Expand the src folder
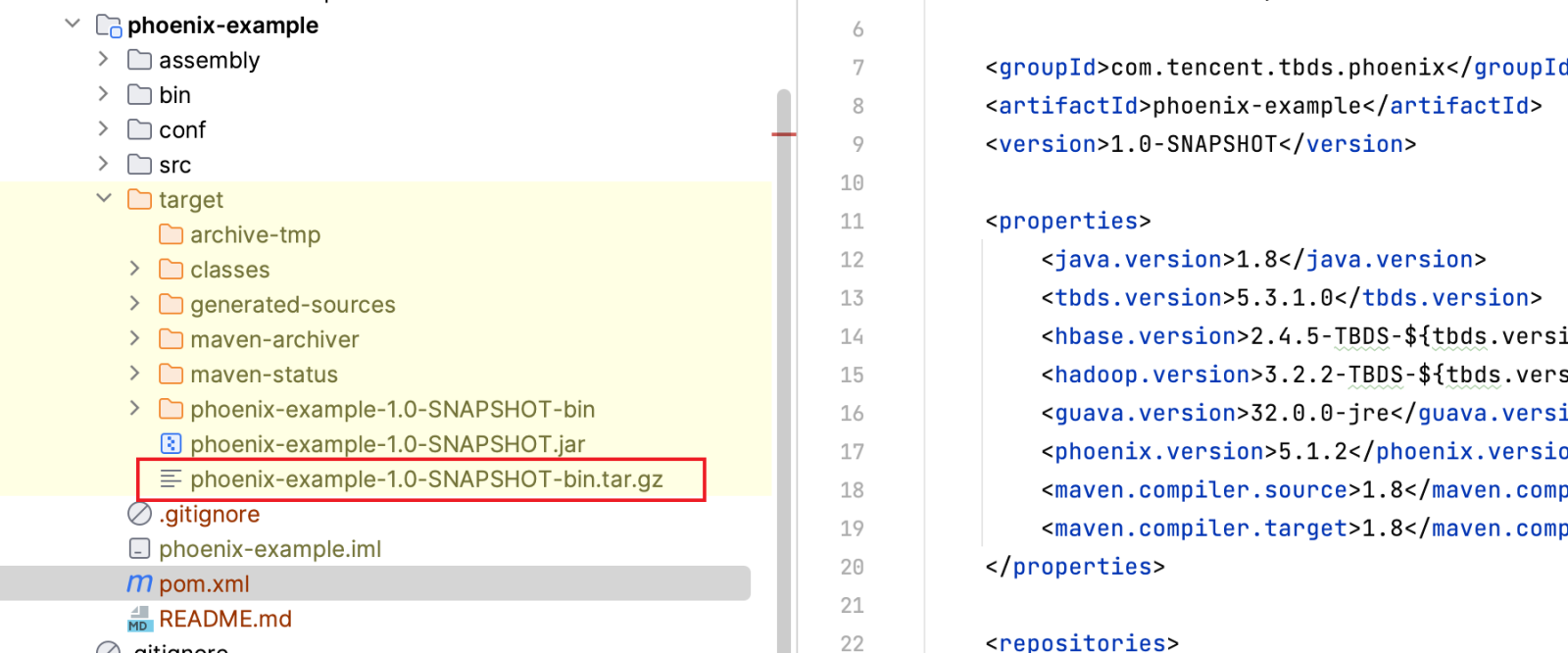The height and width of the screenshot is (653, 1568). pyautogui.click(x=104, y=164)
